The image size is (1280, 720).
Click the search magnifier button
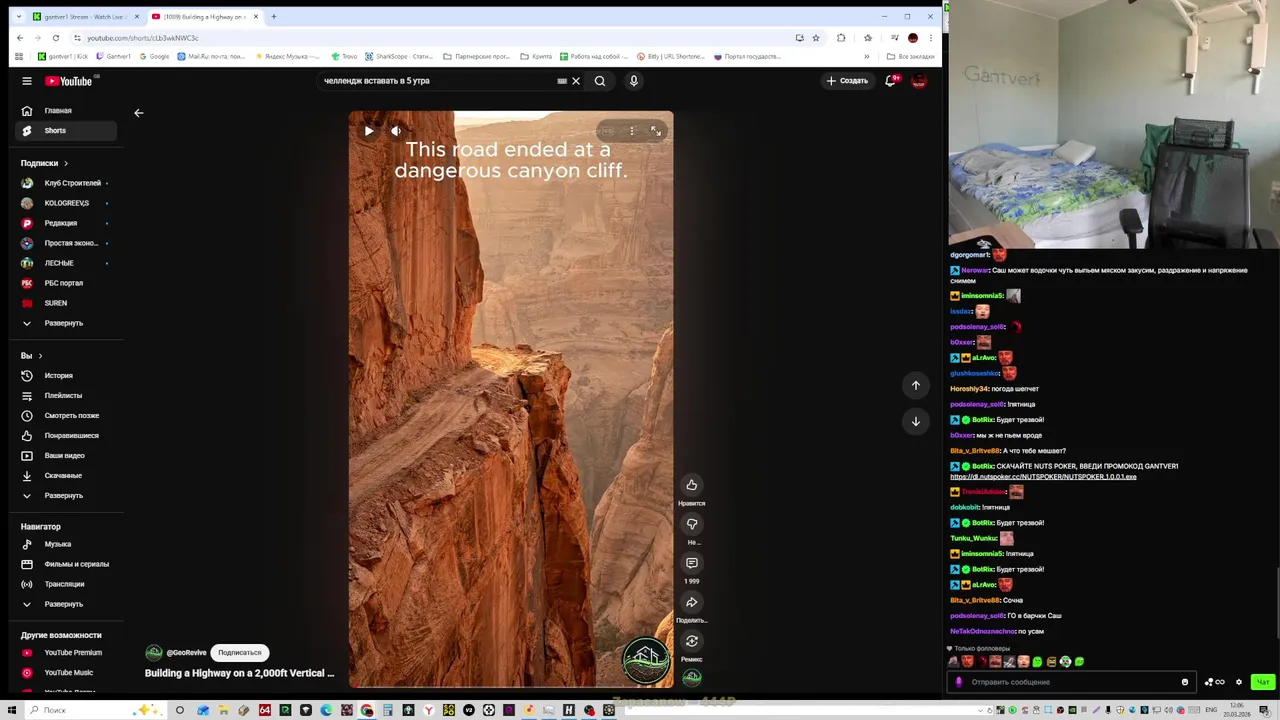(600, 81)
